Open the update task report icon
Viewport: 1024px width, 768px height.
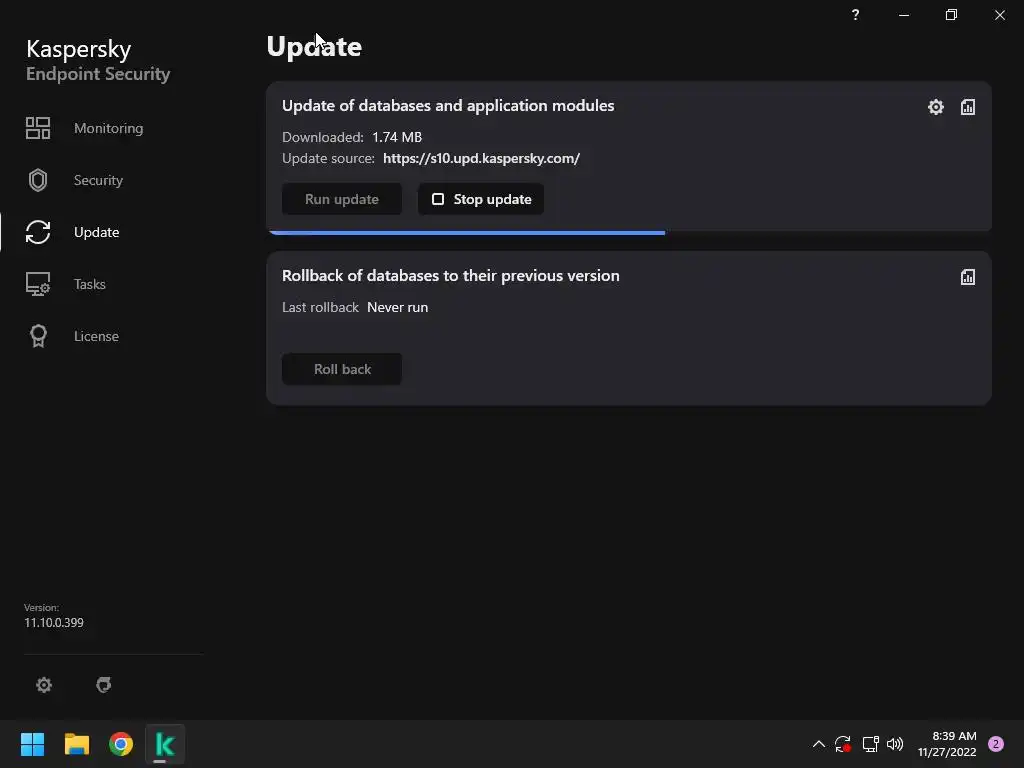[968, 107]
